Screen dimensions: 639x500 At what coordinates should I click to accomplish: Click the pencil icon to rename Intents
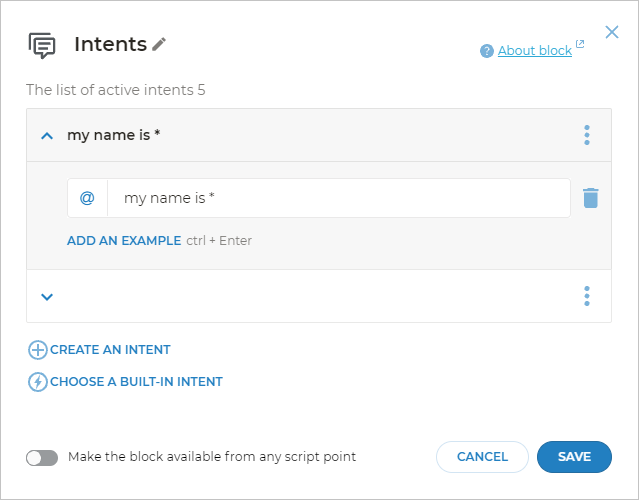coord(160,44)
